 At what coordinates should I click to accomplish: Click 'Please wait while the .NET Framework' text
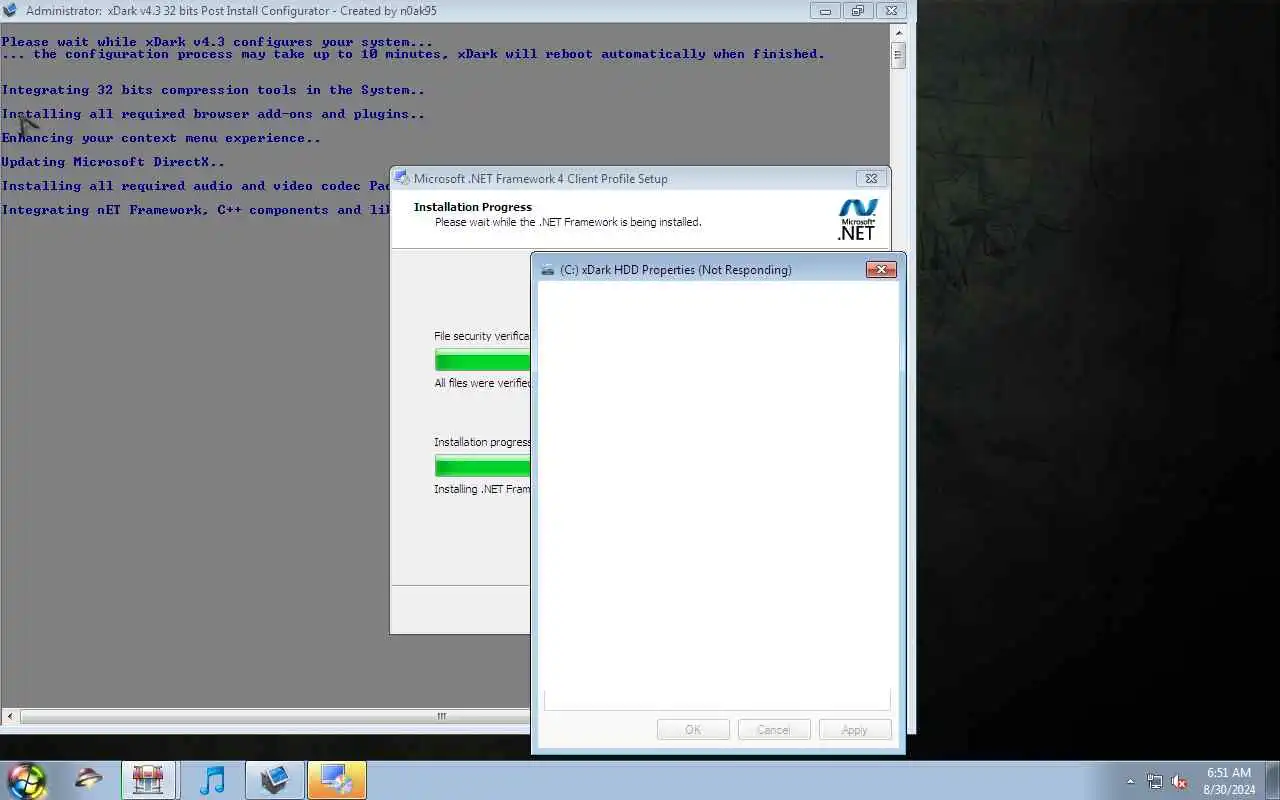pos(568,222)
